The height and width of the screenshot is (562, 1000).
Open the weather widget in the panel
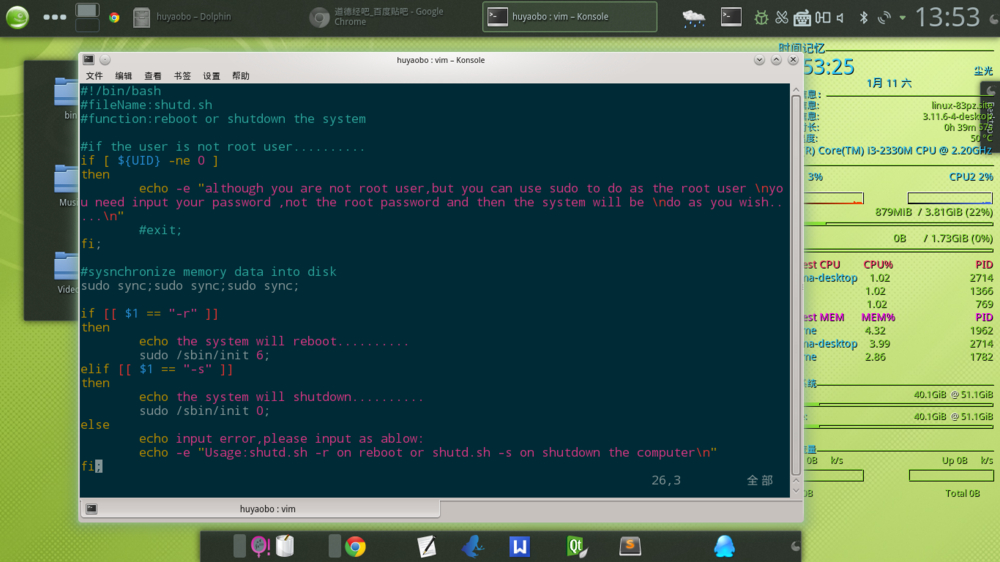coord(693,18)
